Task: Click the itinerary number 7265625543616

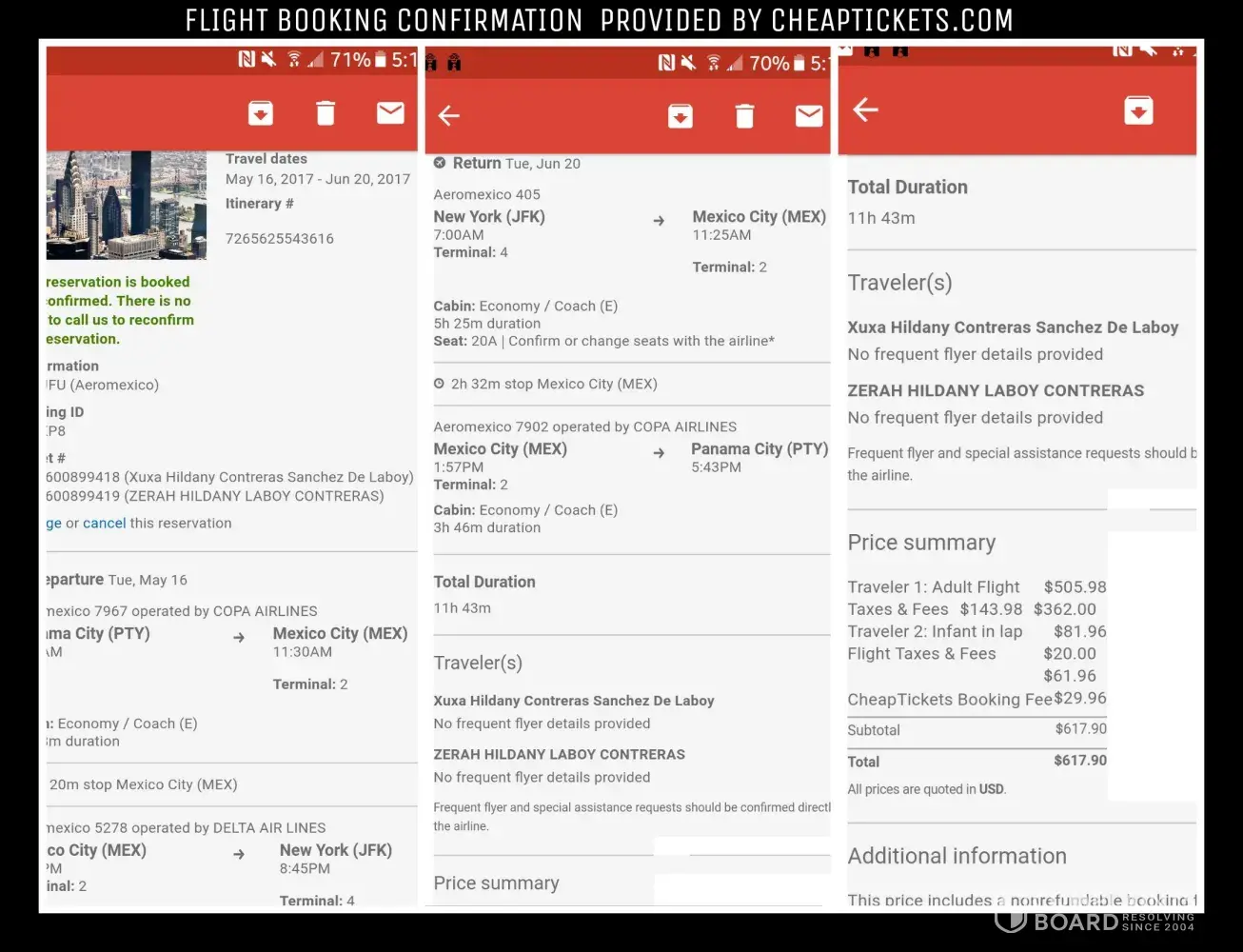Action: (x=280, y=238)
